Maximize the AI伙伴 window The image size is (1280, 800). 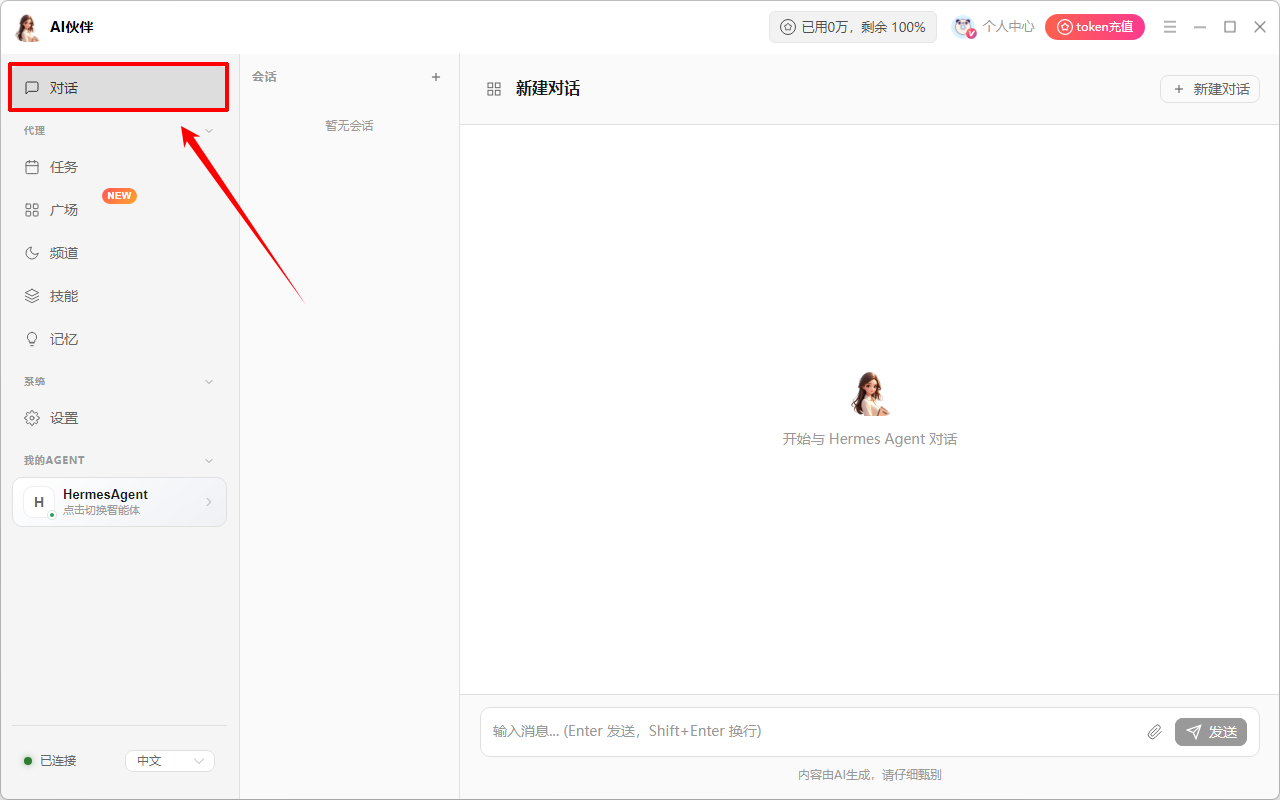1230,27
